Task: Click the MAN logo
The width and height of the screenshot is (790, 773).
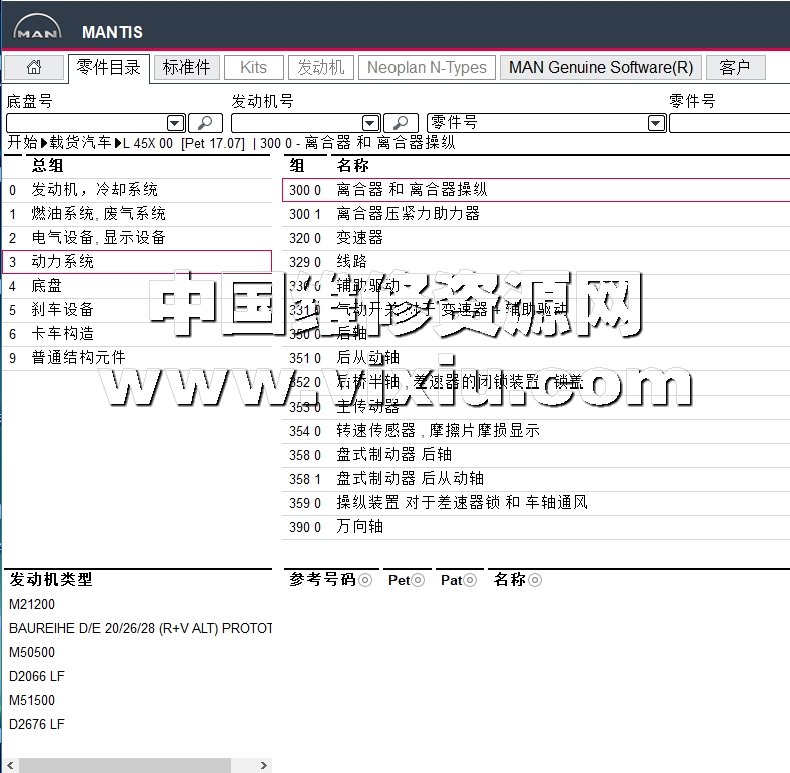Action: [x=37, y=31]
